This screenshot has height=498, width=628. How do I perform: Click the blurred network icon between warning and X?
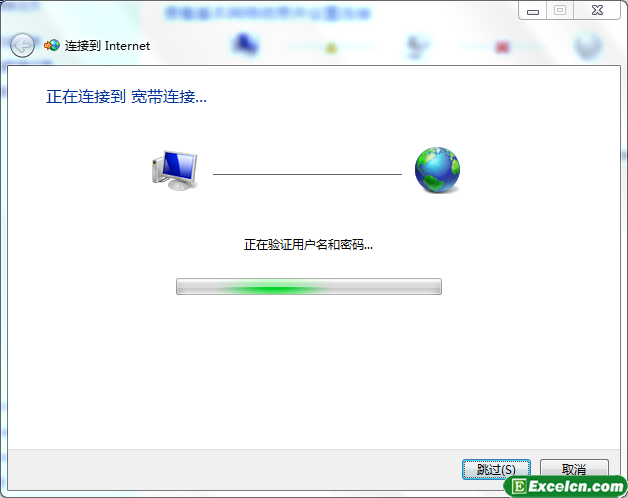tap(417, 46)
